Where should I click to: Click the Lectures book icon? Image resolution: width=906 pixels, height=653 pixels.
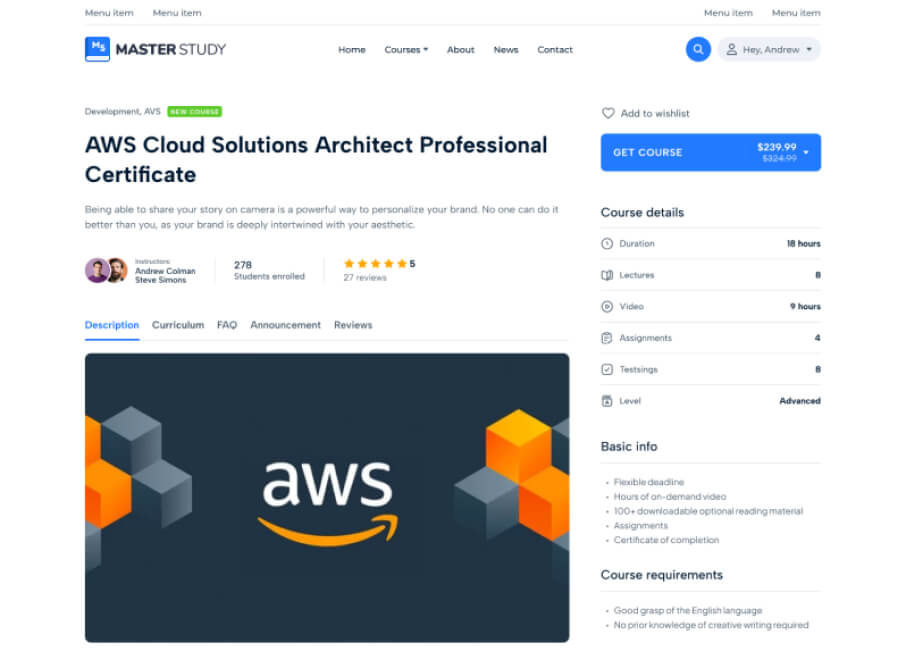point(607,275)
